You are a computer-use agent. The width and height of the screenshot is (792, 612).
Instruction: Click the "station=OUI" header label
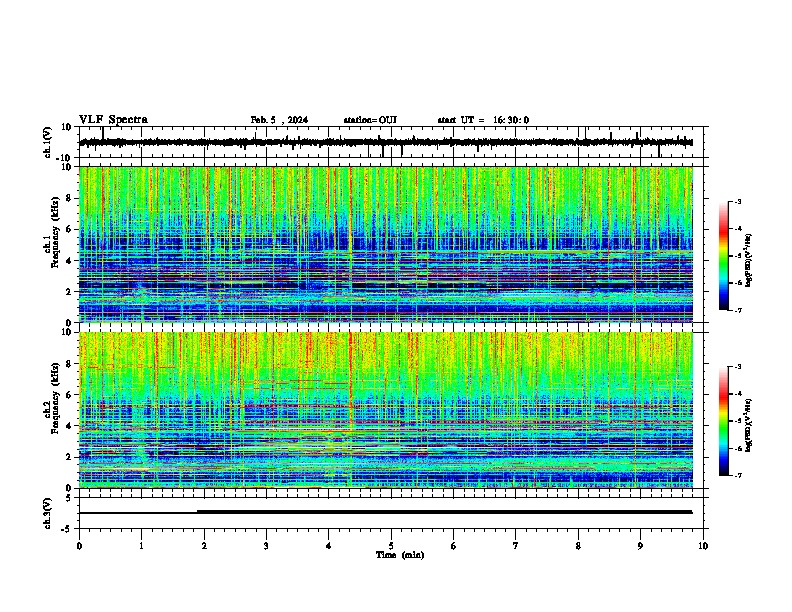[x=370, y=120]
